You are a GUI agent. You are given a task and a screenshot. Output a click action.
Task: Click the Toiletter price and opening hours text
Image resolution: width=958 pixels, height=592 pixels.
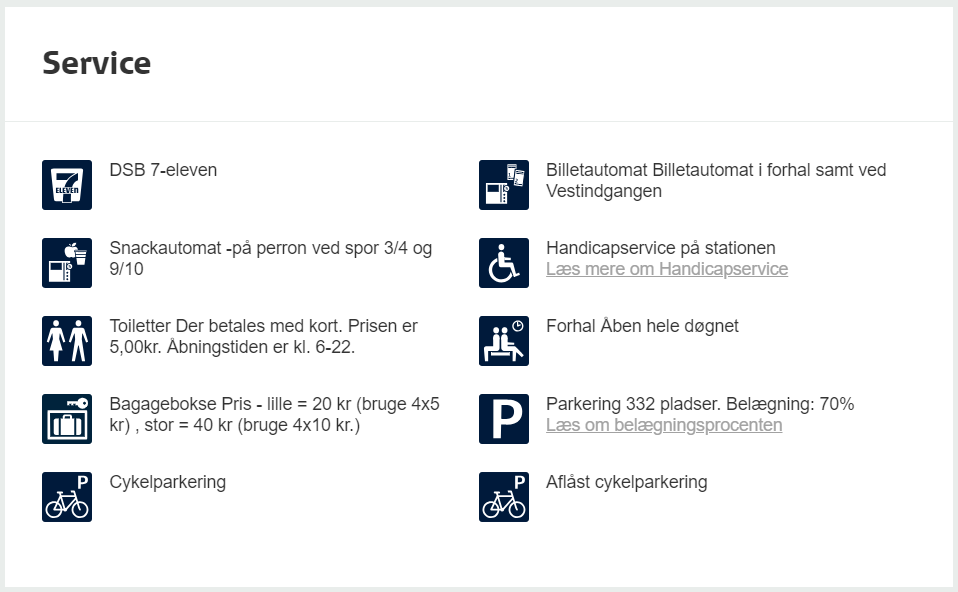click(263, 336)
